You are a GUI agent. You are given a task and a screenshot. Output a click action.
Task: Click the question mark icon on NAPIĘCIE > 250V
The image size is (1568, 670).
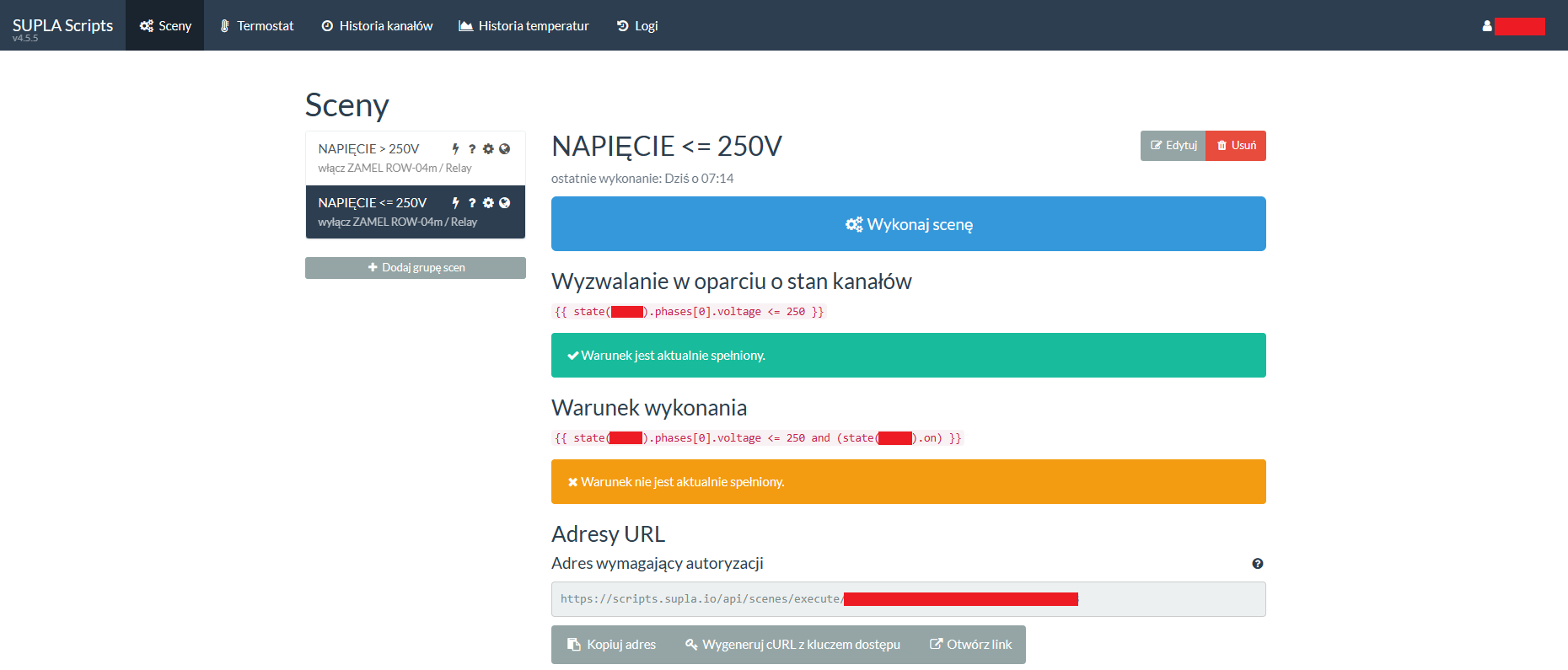tap(472, 149)
